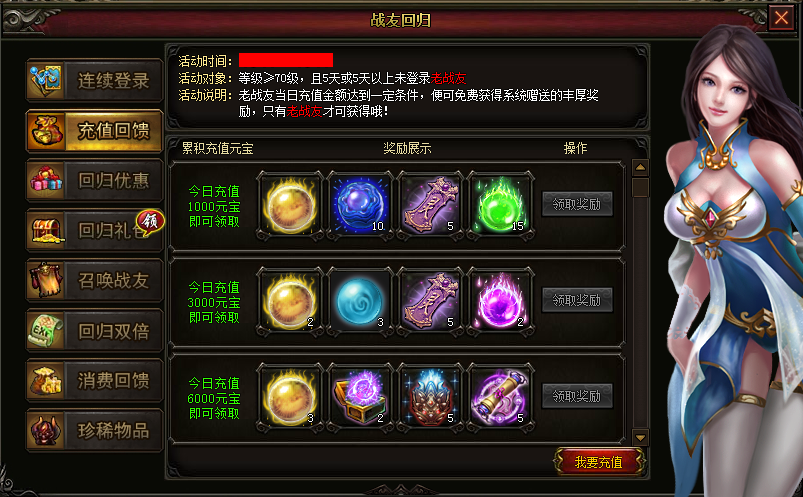Claim reward for 6000元宝 recharge tier
This screenshot has height=497, width=803.
click(577, 396)
